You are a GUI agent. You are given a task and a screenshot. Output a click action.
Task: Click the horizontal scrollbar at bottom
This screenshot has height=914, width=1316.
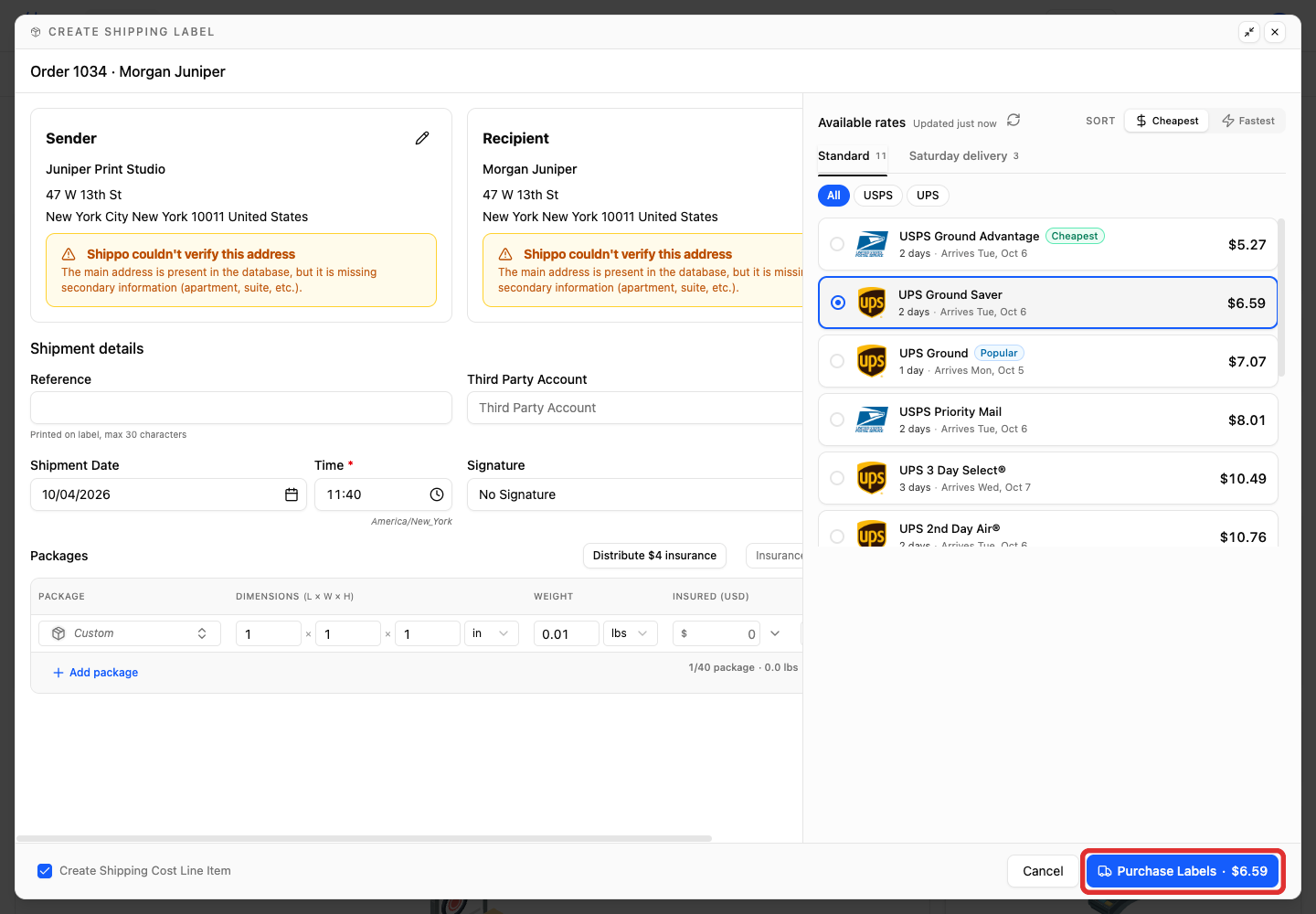click(364, 838)
